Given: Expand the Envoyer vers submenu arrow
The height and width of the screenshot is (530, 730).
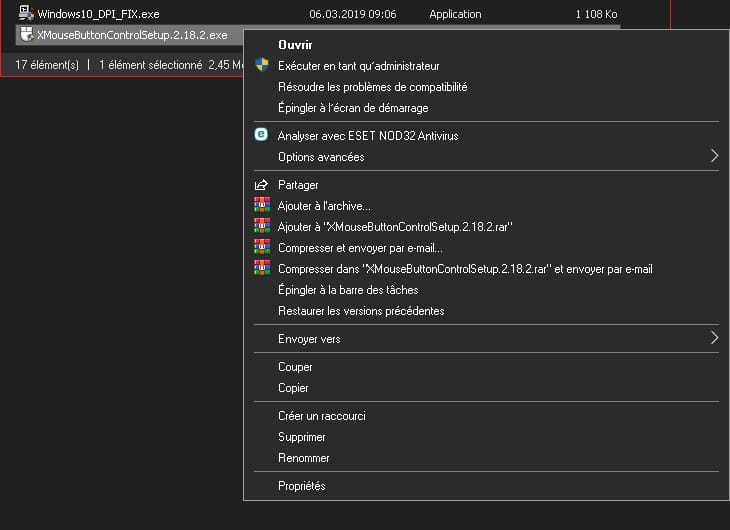Looking at the screenshot, I should [714, 338].
